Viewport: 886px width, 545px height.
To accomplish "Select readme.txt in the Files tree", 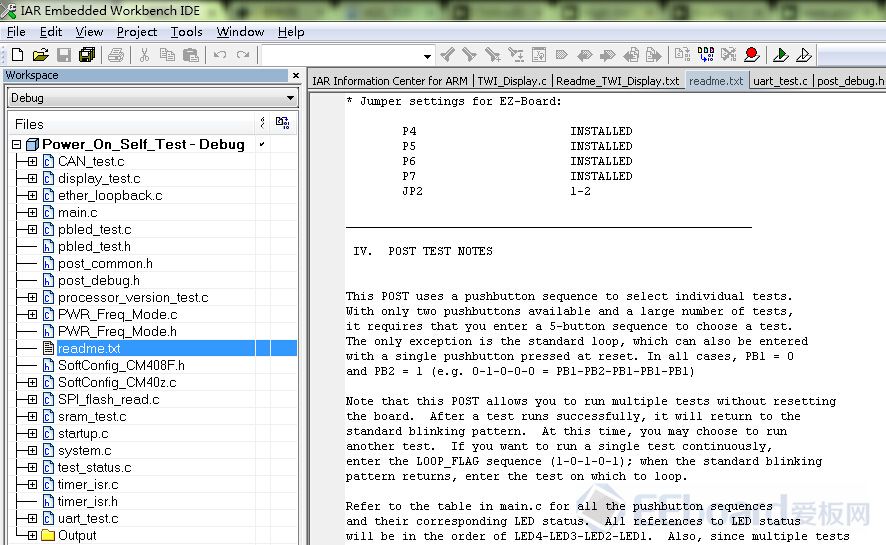I will pyautogui.click(x=89, y=348).
